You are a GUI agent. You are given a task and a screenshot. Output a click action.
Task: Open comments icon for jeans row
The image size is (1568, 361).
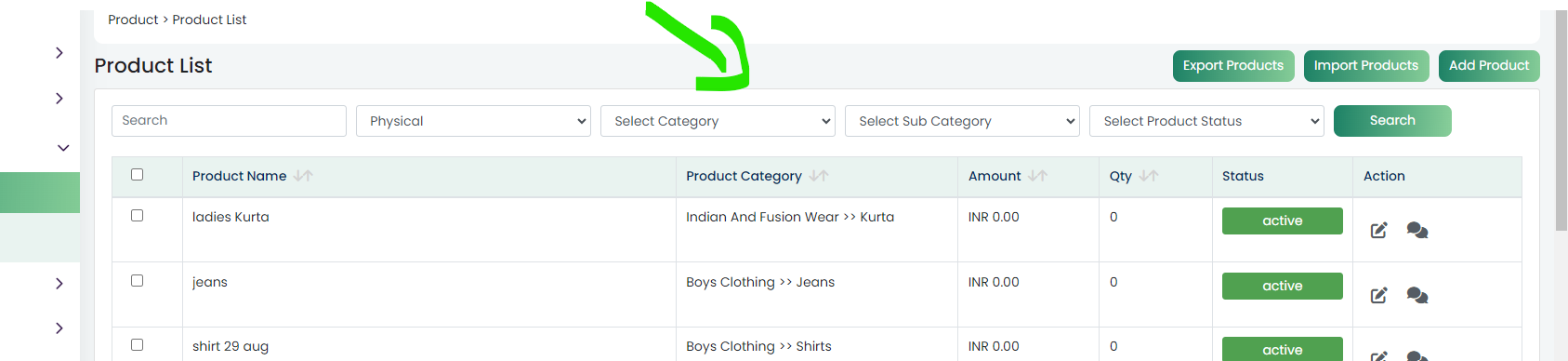pos(1417,295)
